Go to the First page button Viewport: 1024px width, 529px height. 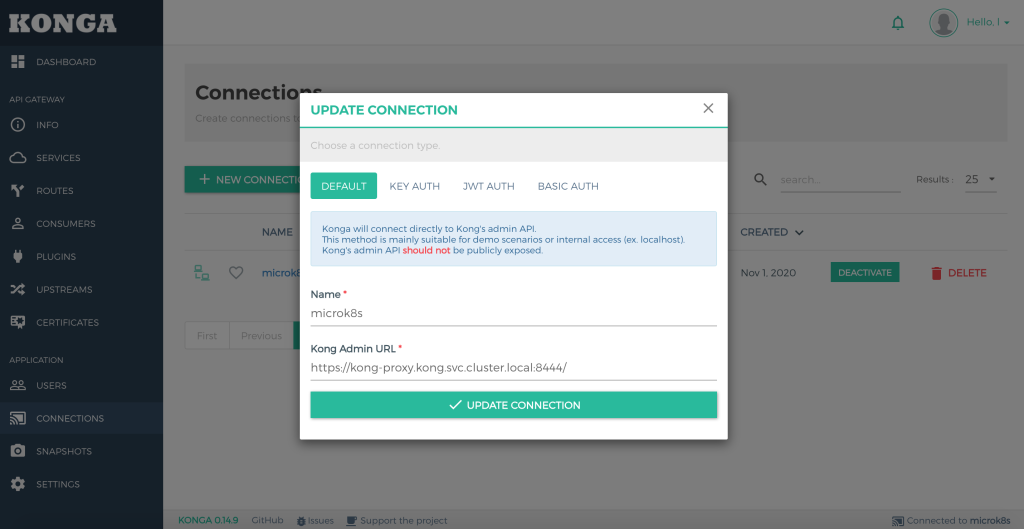(207, 336)
